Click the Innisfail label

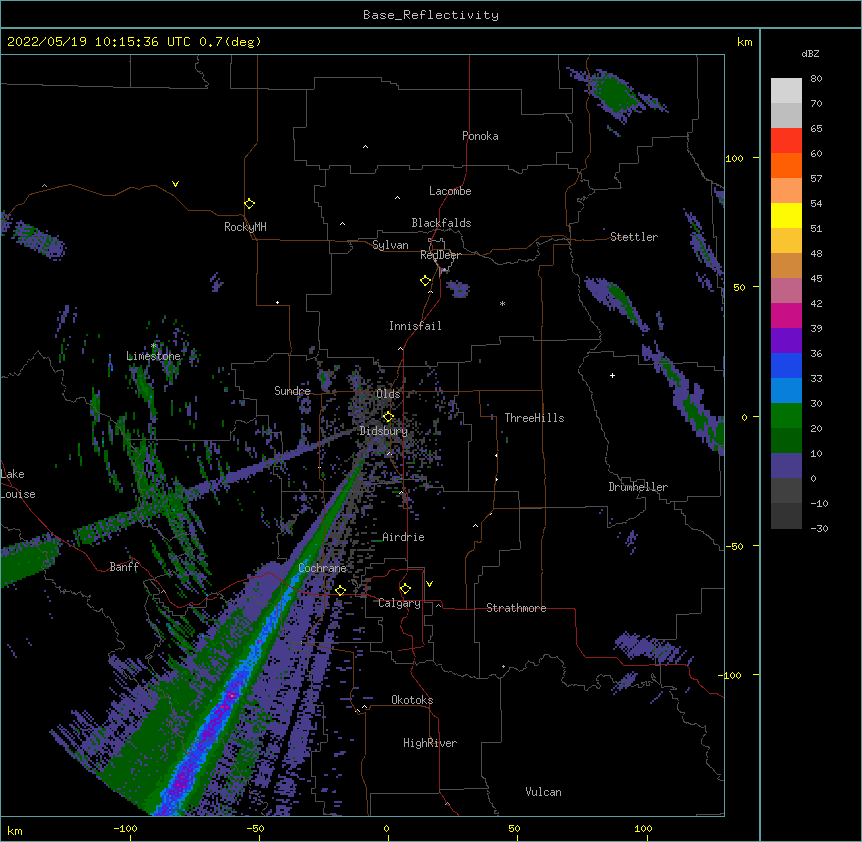pos(415,326)
